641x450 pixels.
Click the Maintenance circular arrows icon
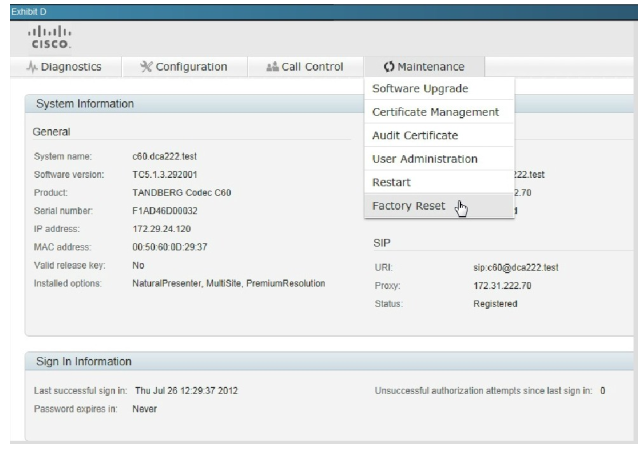(389, 67)
